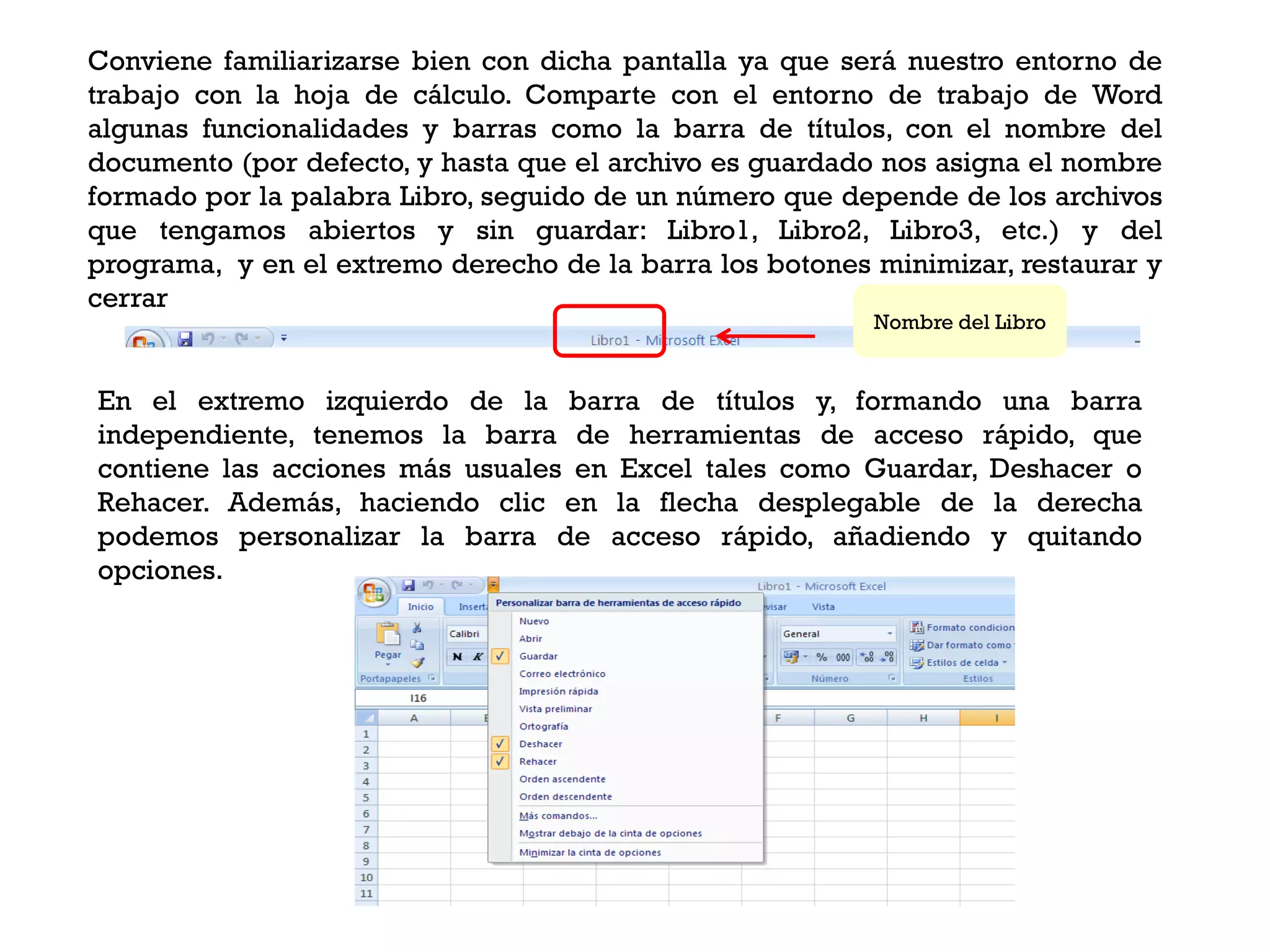The height and width of the screenshot is (952, 1270).
Task: Switch to the Vista ribbon tab
Action: (x=823, y=607)
